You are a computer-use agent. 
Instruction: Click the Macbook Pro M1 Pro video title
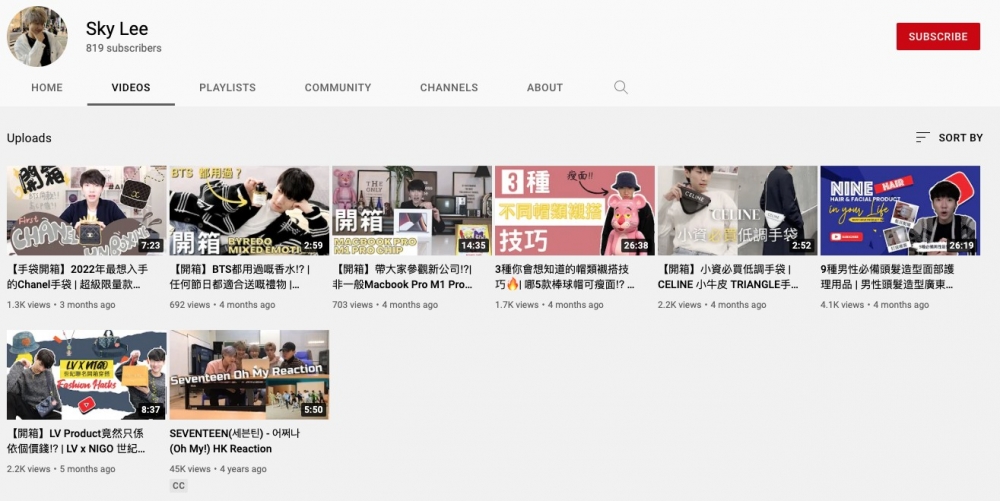tap(402, 277)
